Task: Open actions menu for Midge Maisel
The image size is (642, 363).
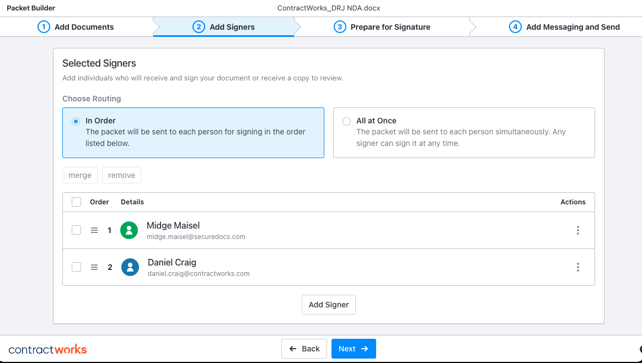Action: tap(578, 230)
